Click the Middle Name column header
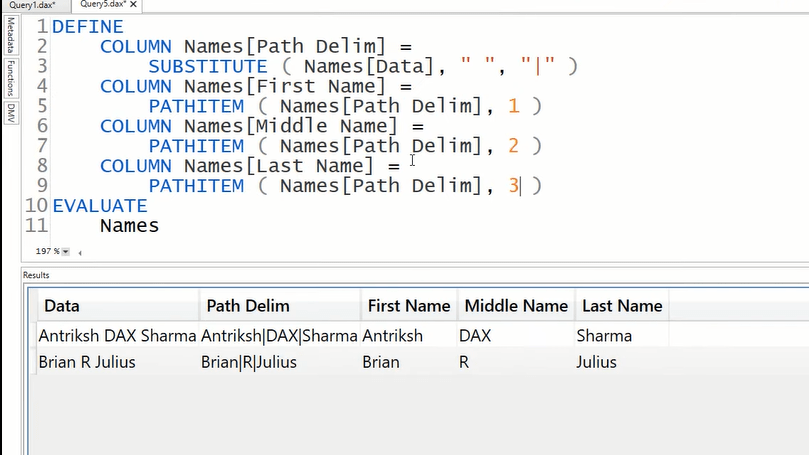Viewport: 809px width, 455px height. pyautogui.click(x=516, y=306)
